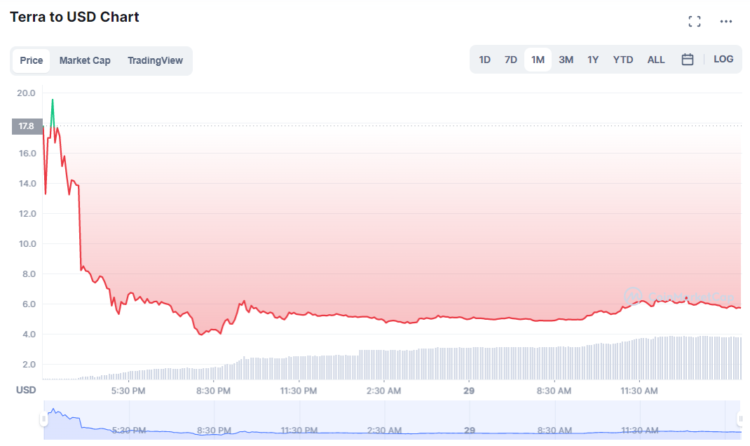Screen dimensions: 750x446
Task: Select the 1M time range
Action: pyautogui.click(x=538, y=60)
